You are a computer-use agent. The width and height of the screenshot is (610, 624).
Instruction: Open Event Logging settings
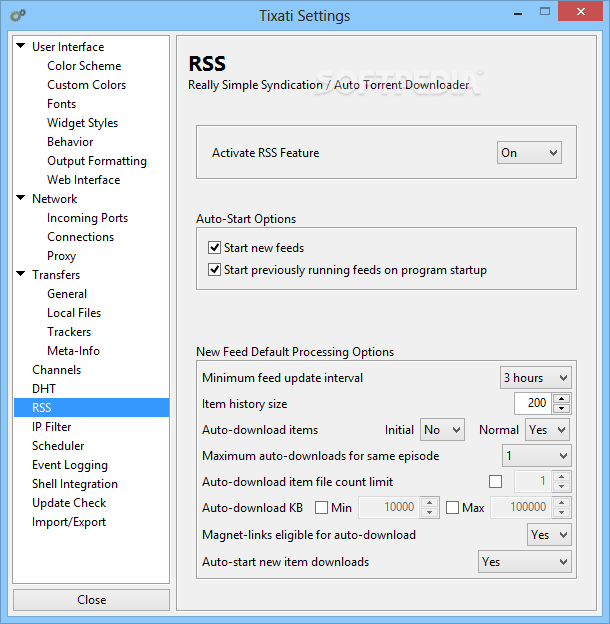(70, 465)
